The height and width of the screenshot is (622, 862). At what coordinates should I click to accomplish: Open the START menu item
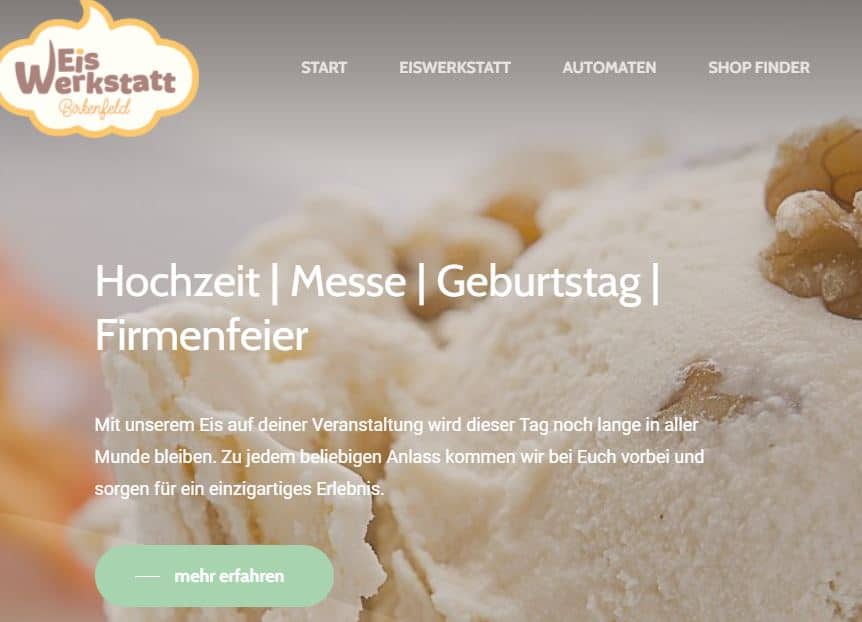tap(324, 68)
